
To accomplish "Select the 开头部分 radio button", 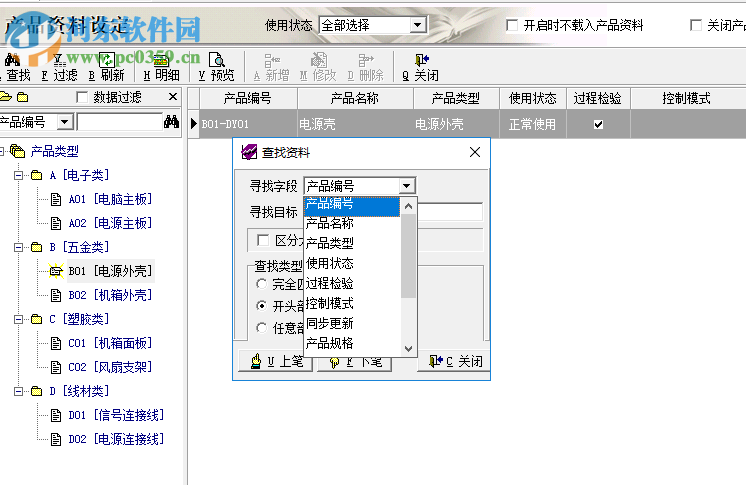I will pyautogui.click(x=261, y=306).
